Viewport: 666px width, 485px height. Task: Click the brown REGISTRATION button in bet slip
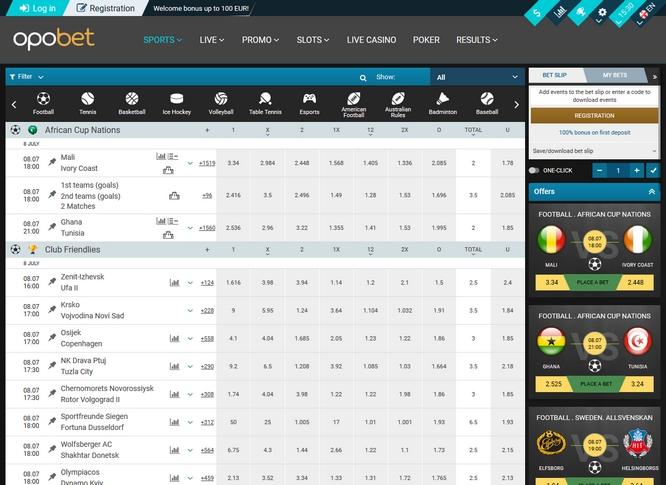click(x=594, y=116)
